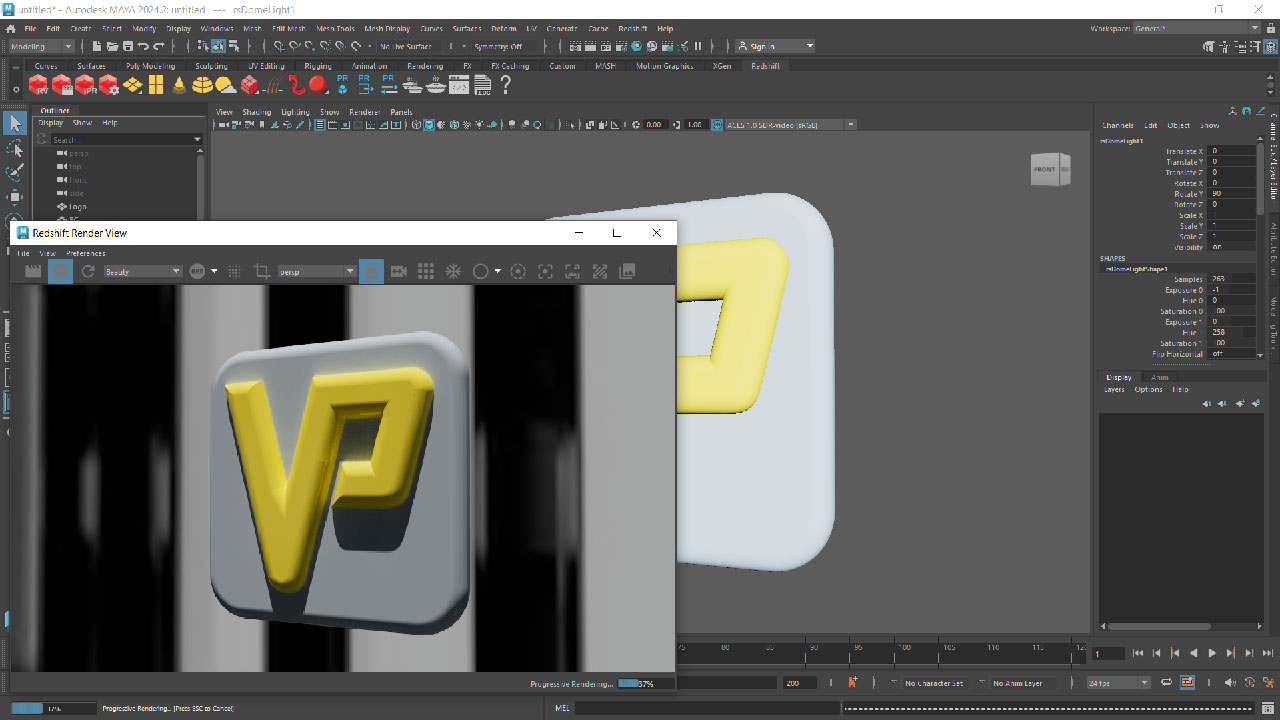1280x720 pixels.
Task: Open the ACES color space dropdown in viewport
Action: pos(790,125)
